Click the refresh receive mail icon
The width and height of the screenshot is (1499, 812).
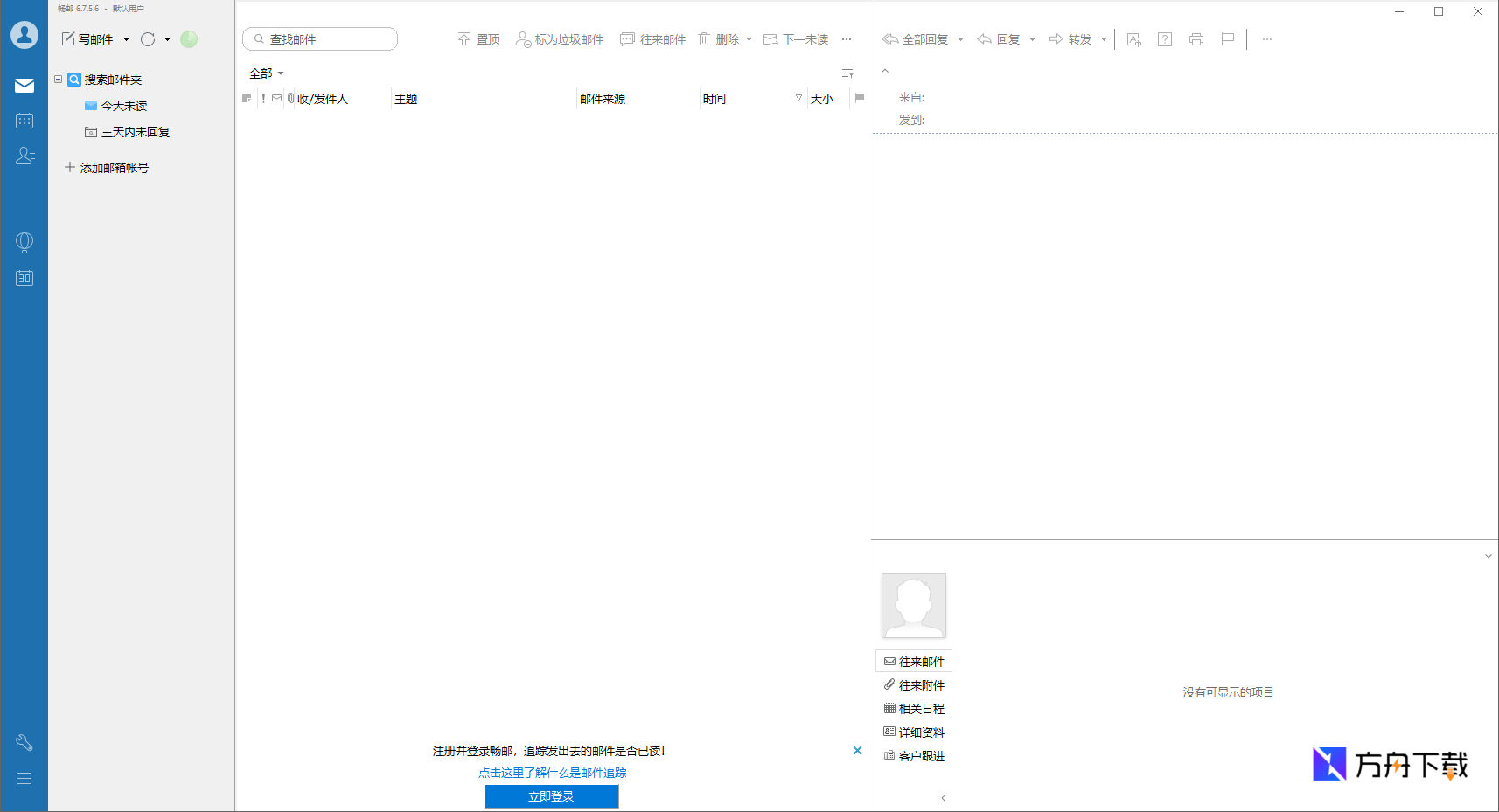click(x=148, y=39)
